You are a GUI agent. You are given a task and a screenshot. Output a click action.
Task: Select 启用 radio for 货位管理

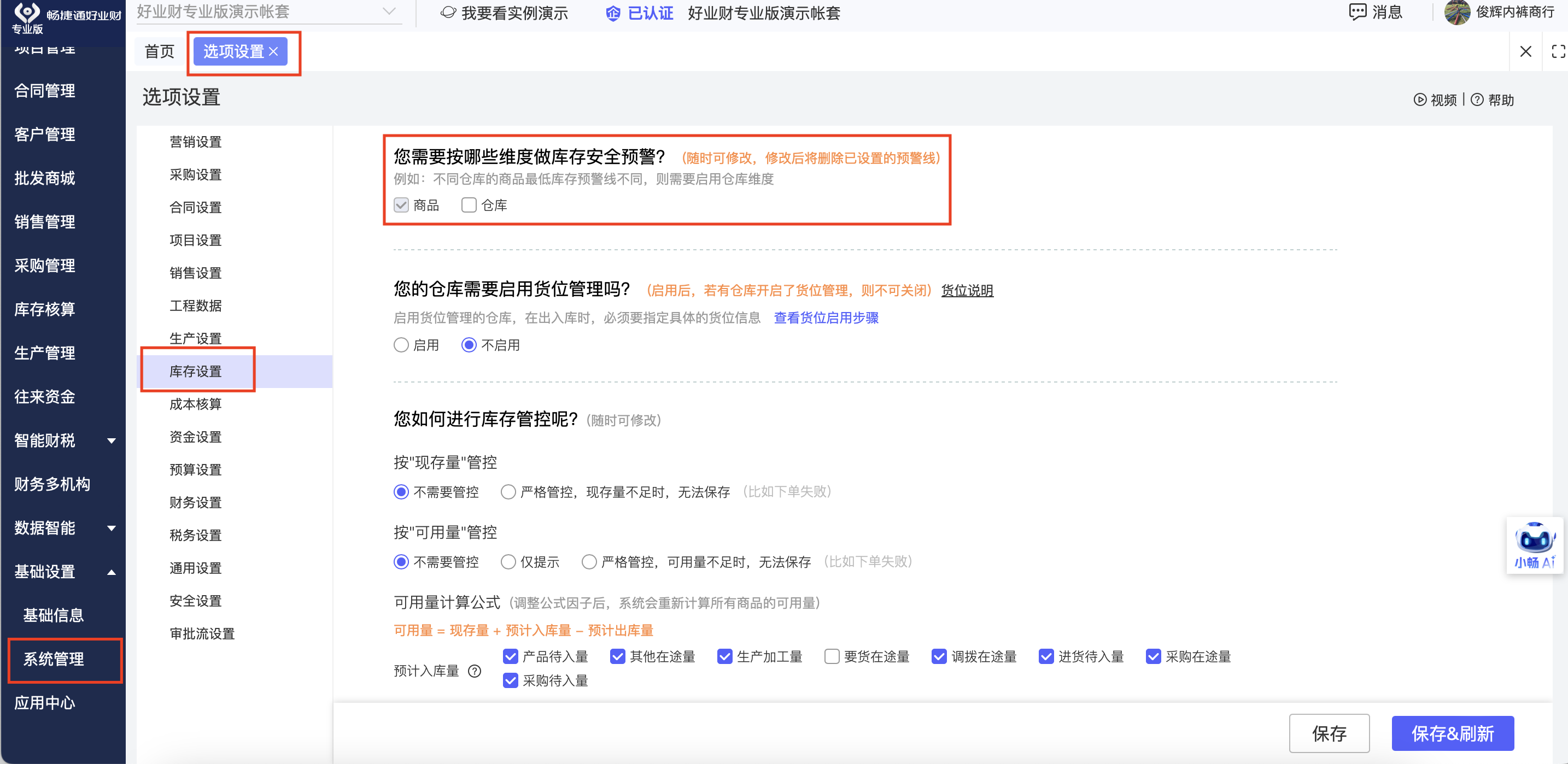(x=401, y=345)
